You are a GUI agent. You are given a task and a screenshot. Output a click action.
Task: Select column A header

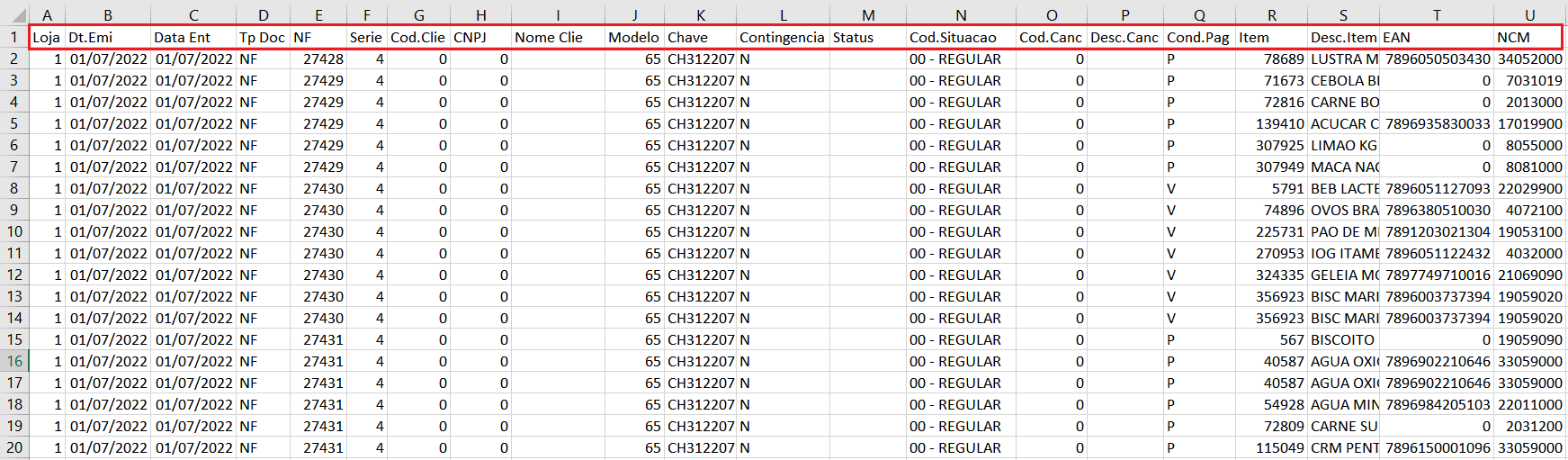point(47,15)
